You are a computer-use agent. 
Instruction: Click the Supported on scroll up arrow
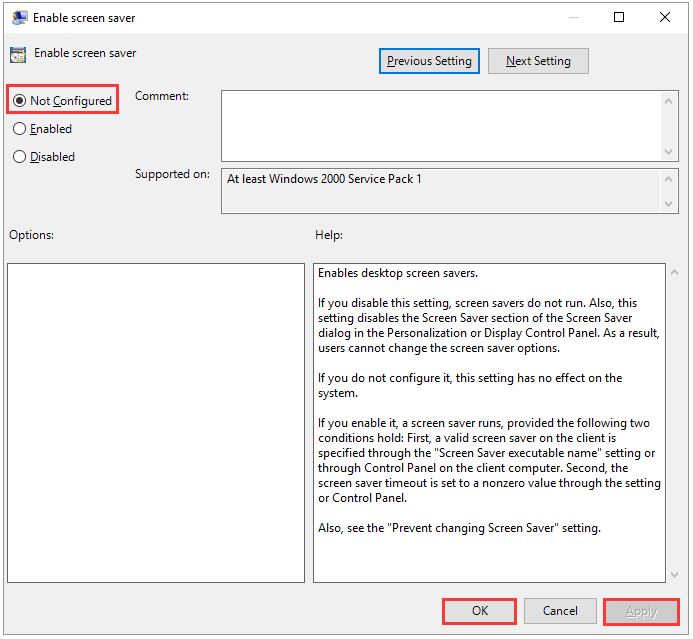coord(669,179)
